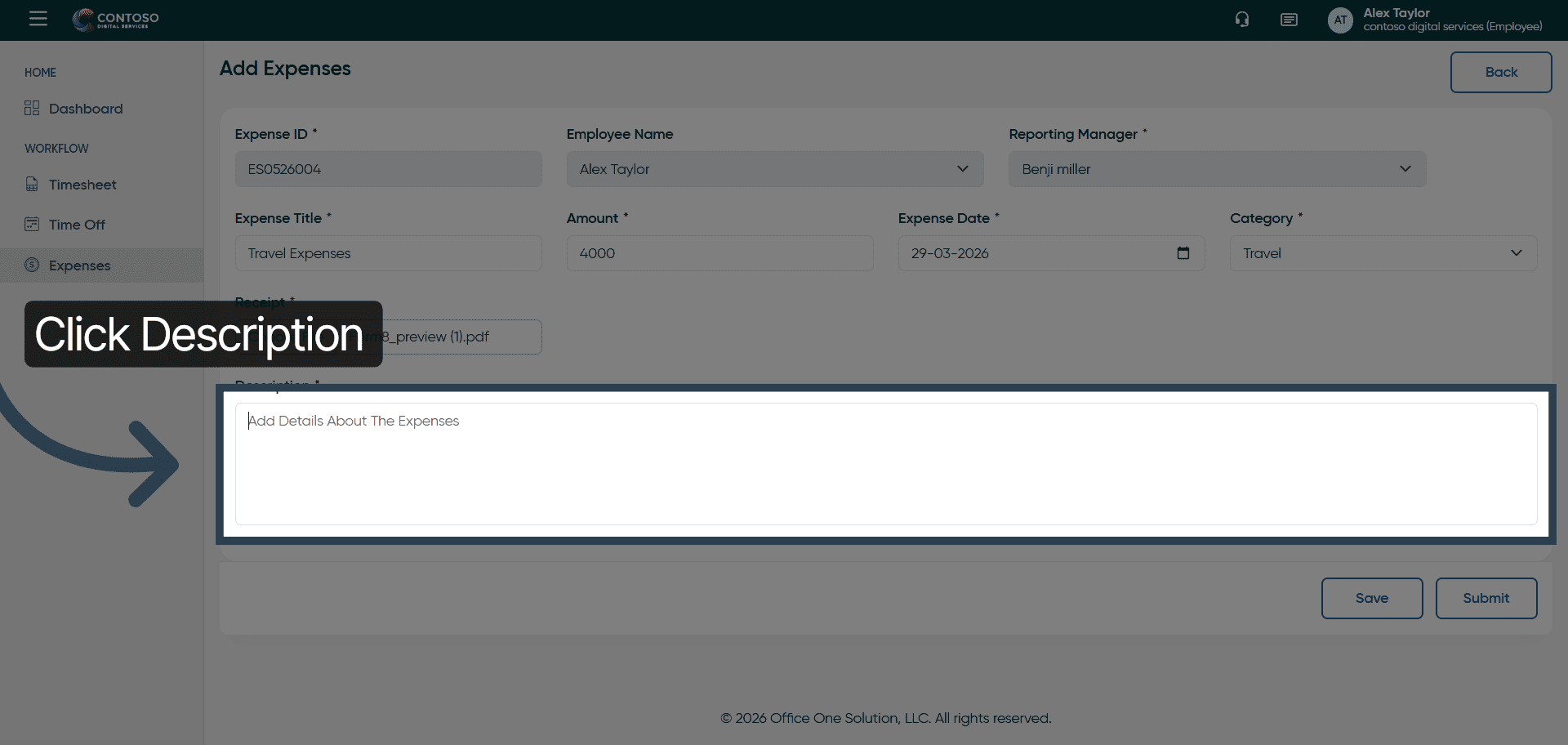Open Dashboard from the sidebar
Screen dimensions: 1568x745
pyautogui.click(x=86, y=109)
